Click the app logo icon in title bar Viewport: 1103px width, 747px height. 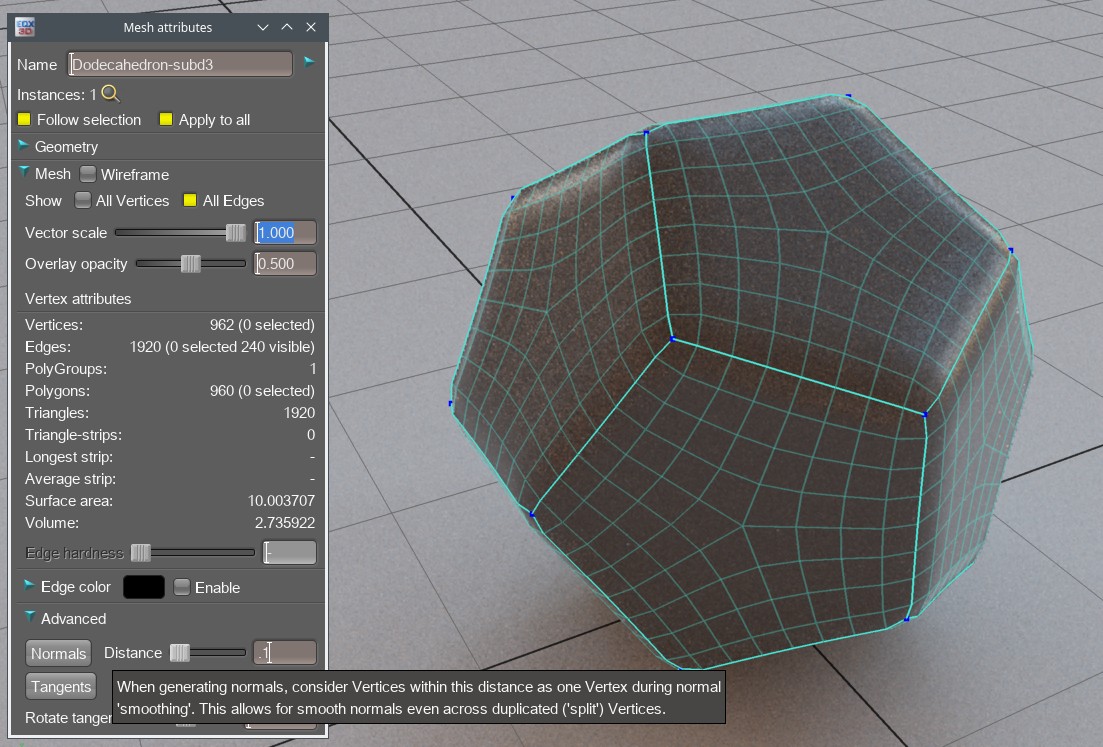tap(26, 27)
